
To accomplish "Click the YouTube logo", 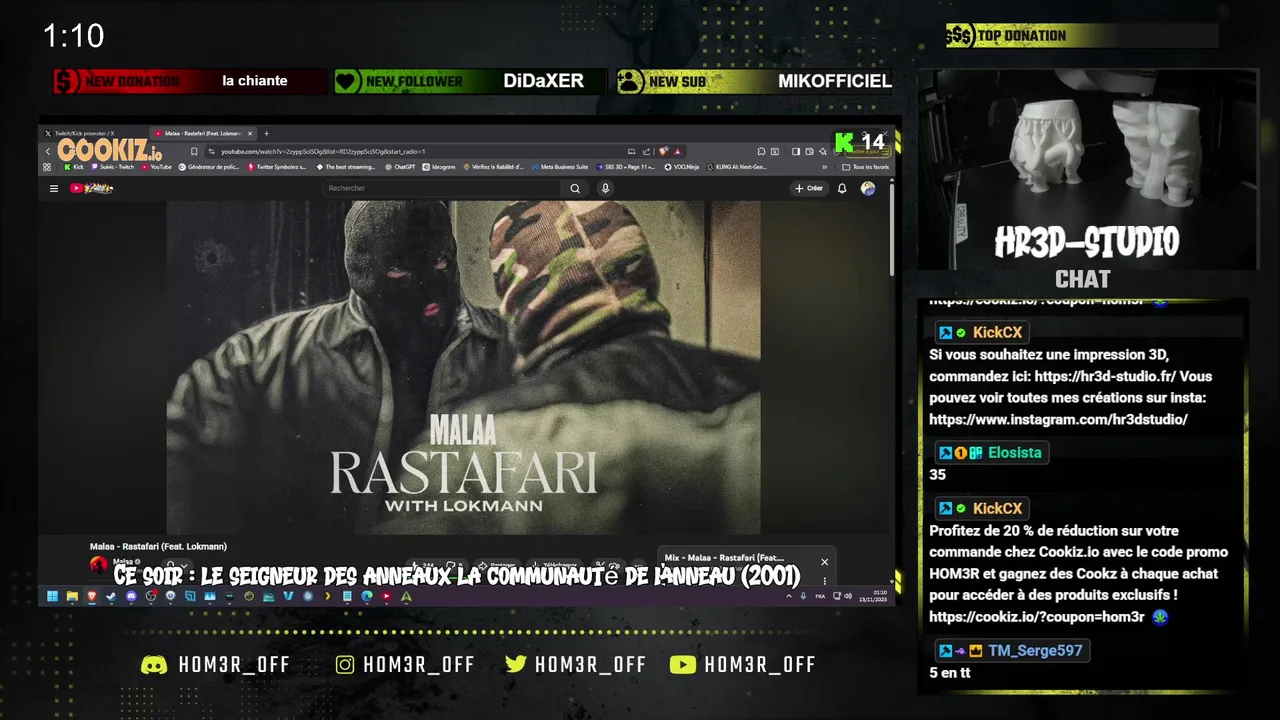I will [x=91, y=188].
